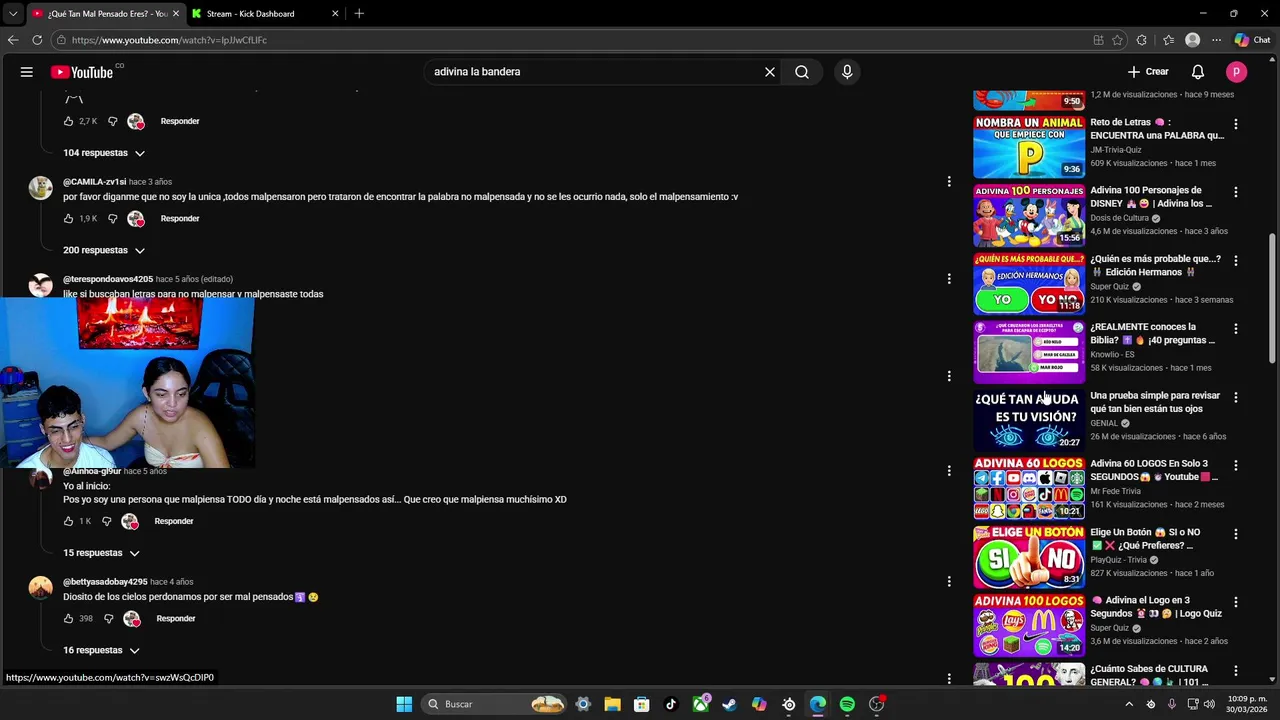Go back to previous page
Screen dimensions: 1280x720
click(13, 40)
